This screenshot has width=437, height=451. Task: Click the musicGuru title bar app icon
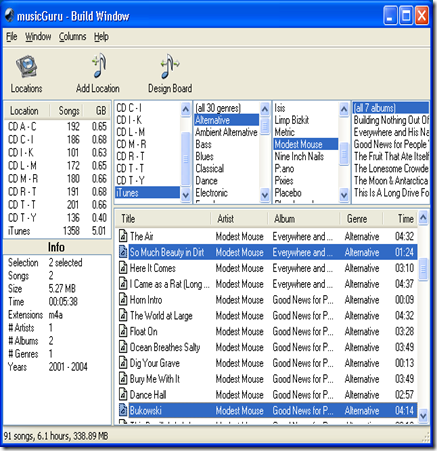pos(9,15)
